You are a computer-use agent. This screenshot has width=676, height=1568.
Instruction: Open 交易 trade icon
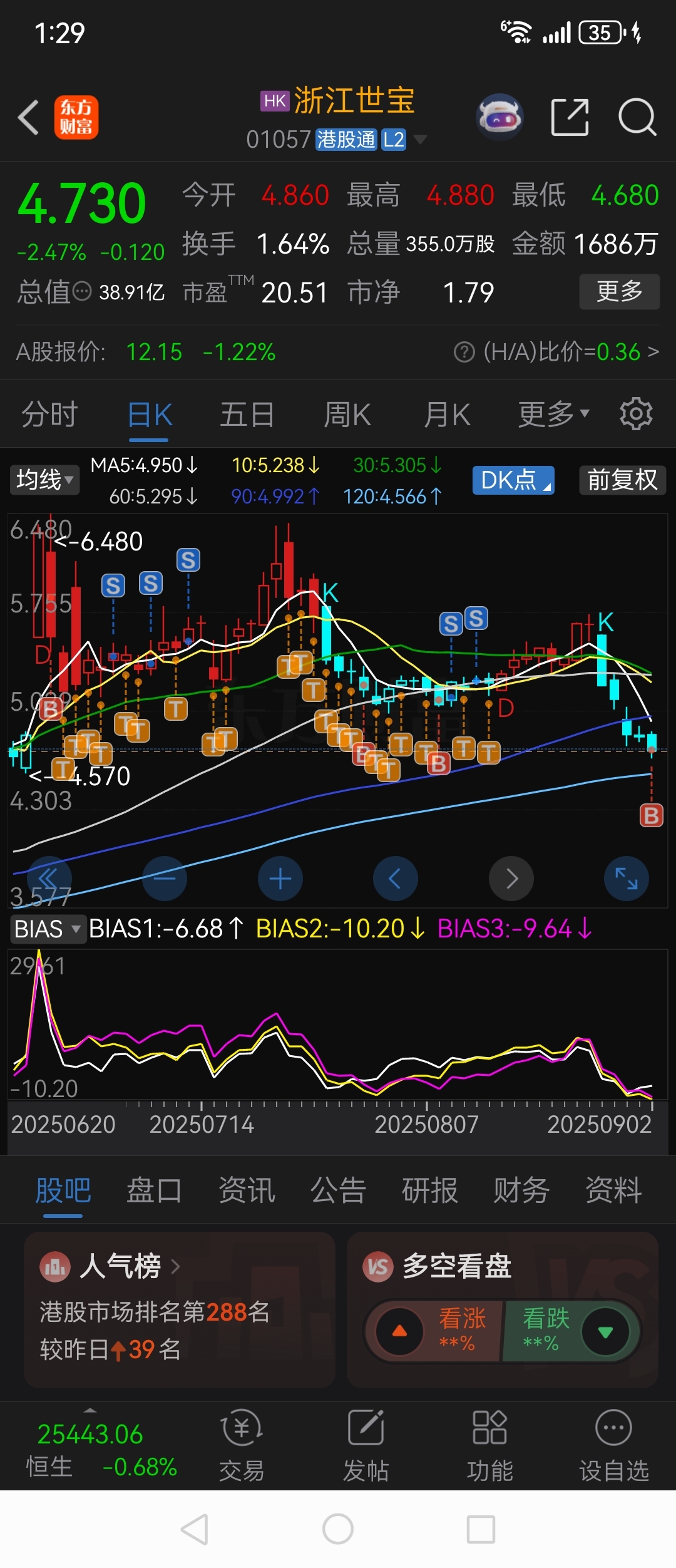coord(242,1428)
